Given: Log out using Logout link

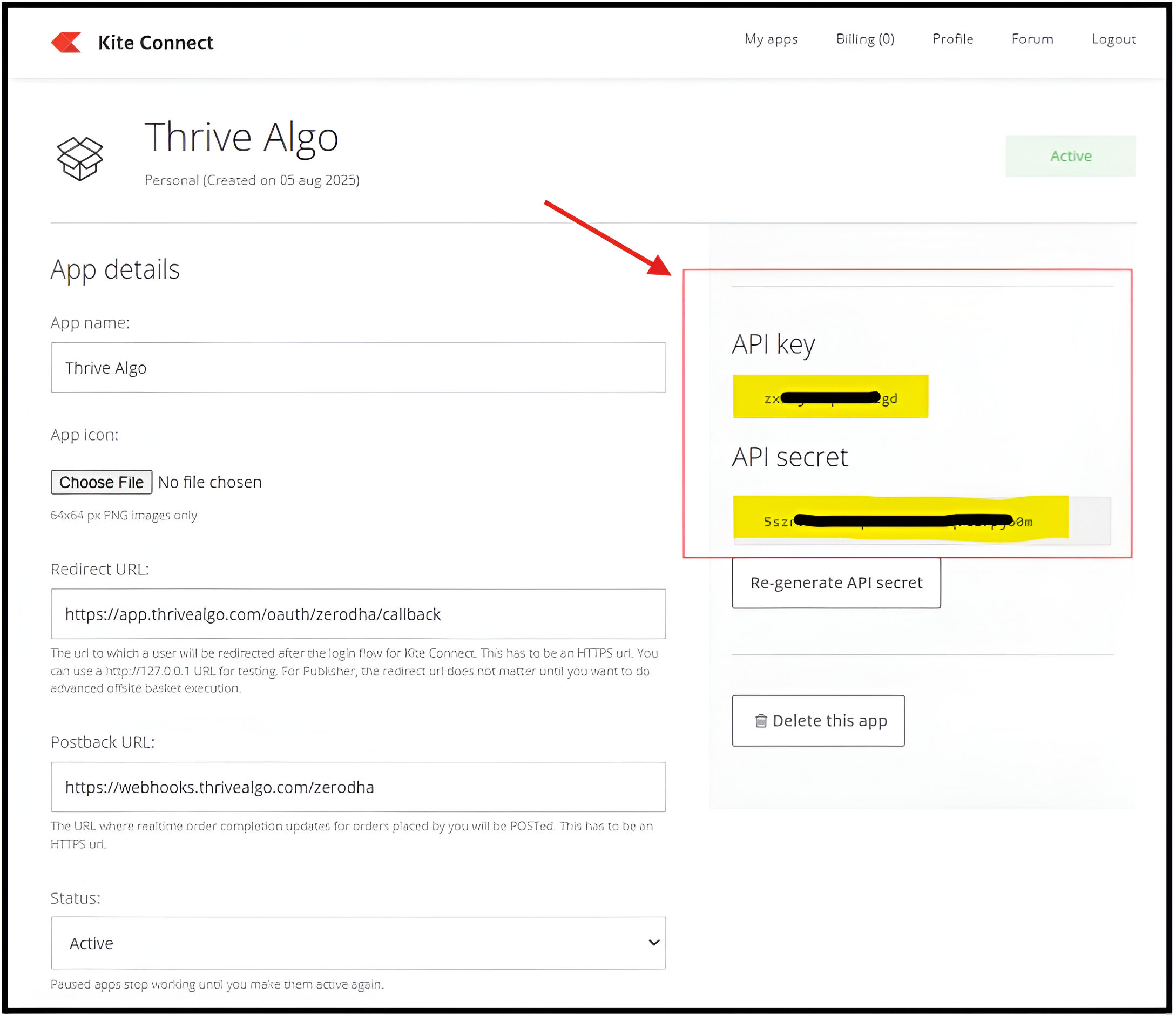Looking at the screenshot, I should pos(1113,39).
